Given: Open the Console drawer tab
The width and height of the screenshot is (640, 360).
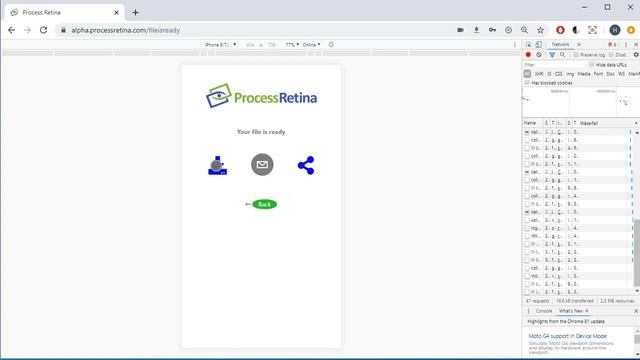Looking at the screenshot, I should pyautogui.click(x=544, y=311).
